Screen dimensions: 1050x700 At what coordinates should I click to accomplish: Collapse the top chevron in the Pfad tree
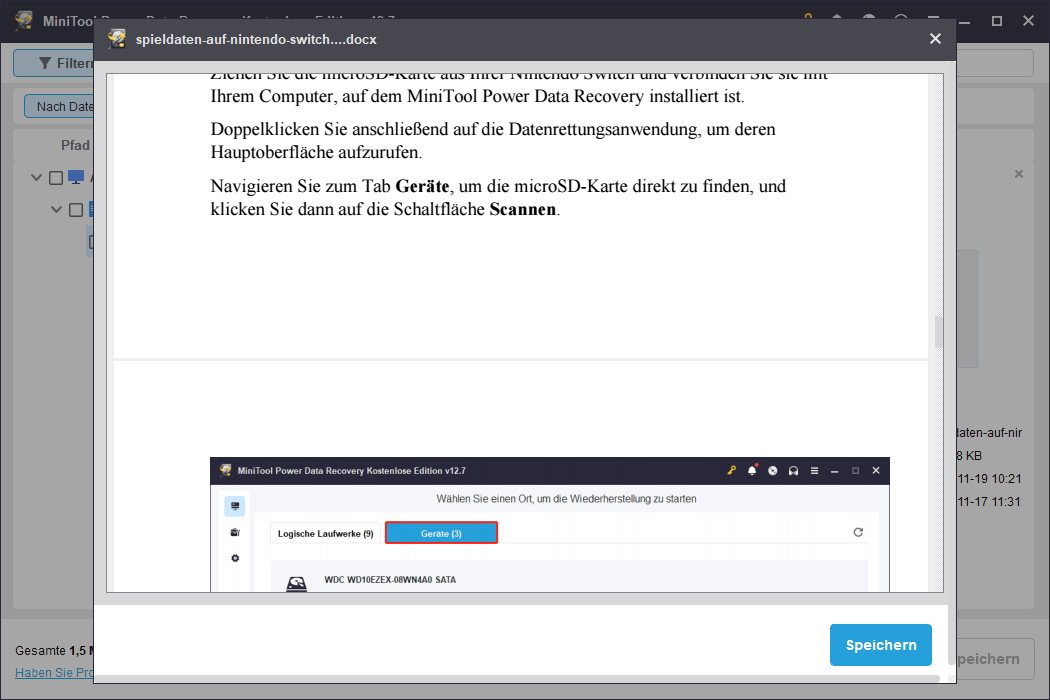[x=36, y=176]
